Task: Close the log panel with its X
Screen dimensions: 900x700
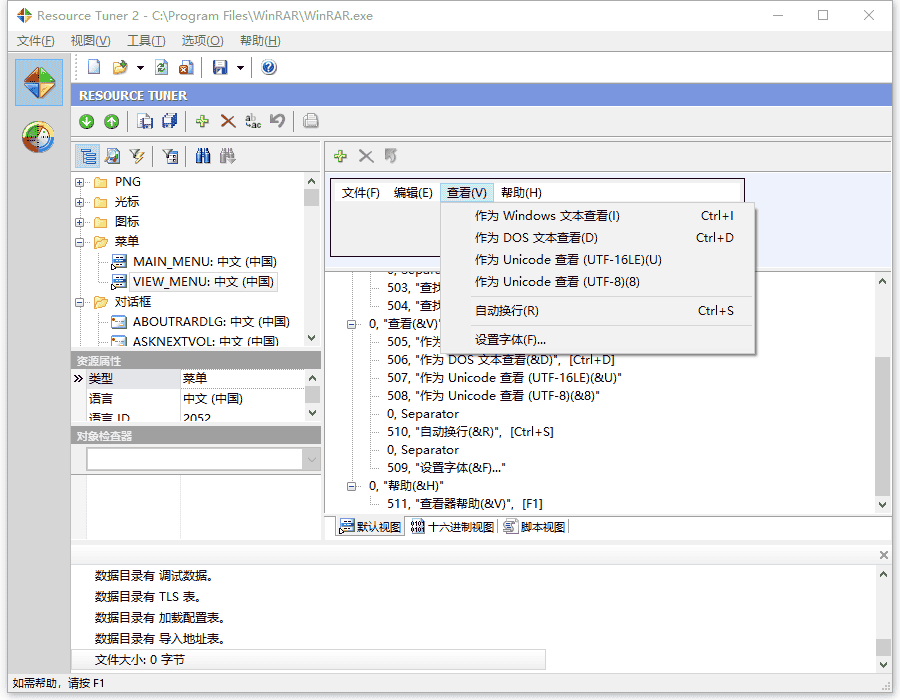Action: (x=884, y=555)
